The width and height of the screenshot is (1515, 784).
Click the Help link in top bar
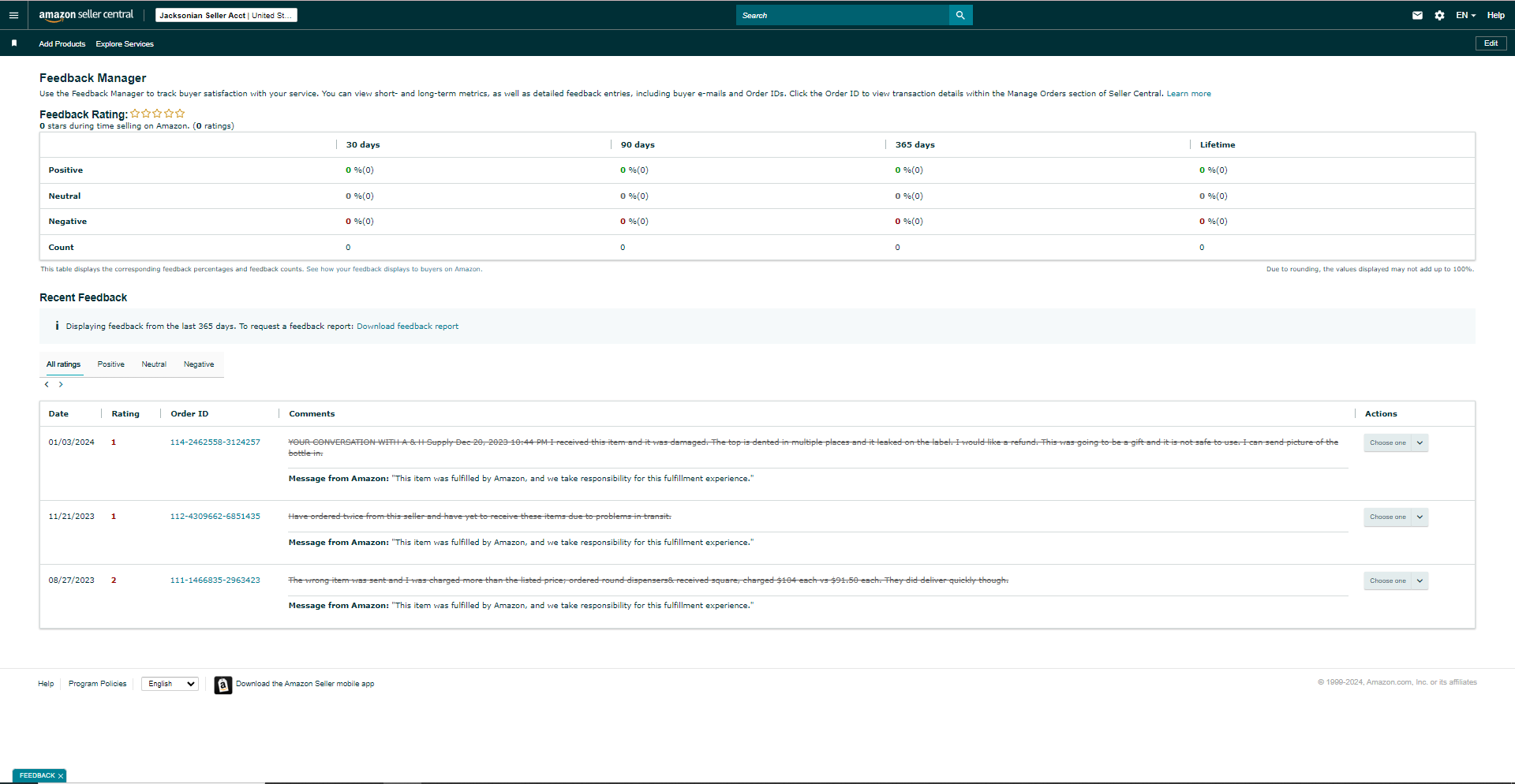(x=1495, y=15)
